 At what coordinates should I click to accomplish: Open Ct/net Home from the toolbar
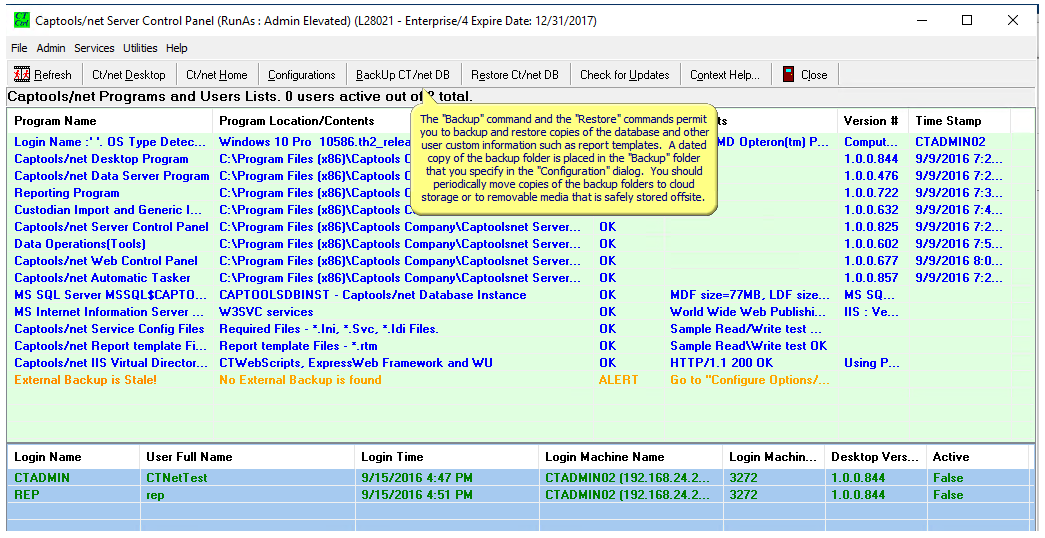216,75
